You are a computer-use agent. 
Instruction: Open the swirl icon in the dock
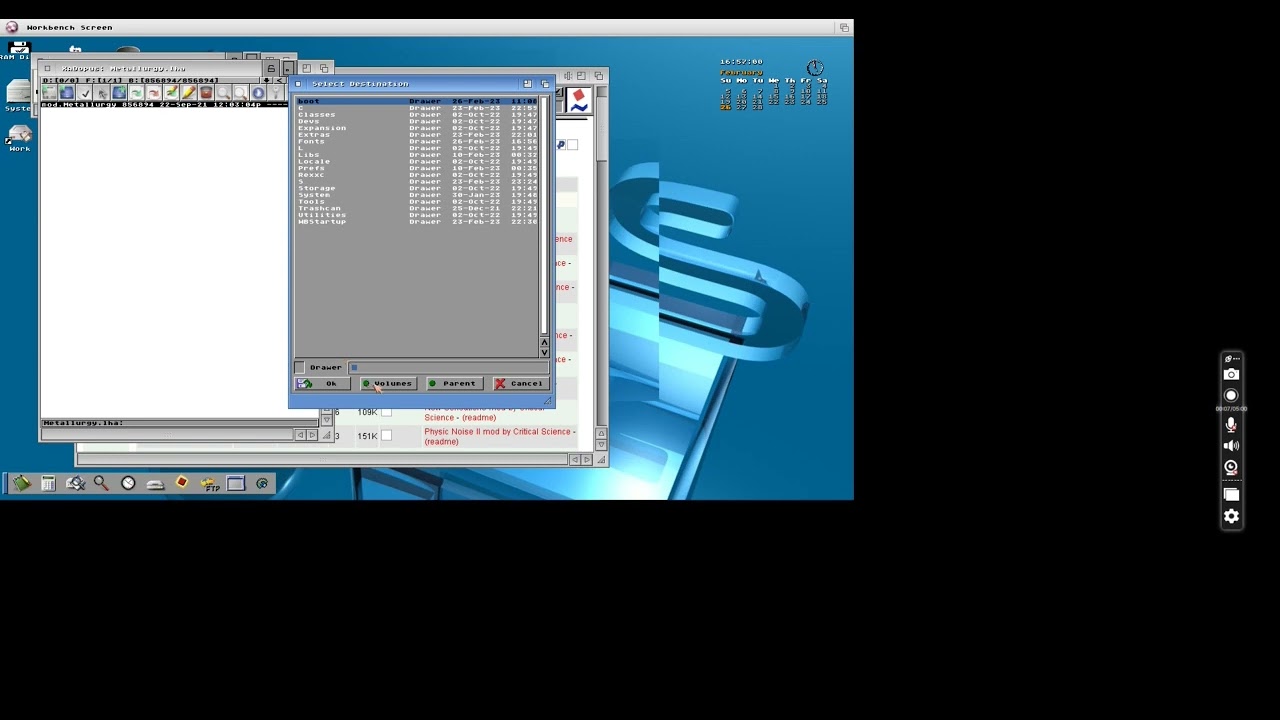coord(262,483)
